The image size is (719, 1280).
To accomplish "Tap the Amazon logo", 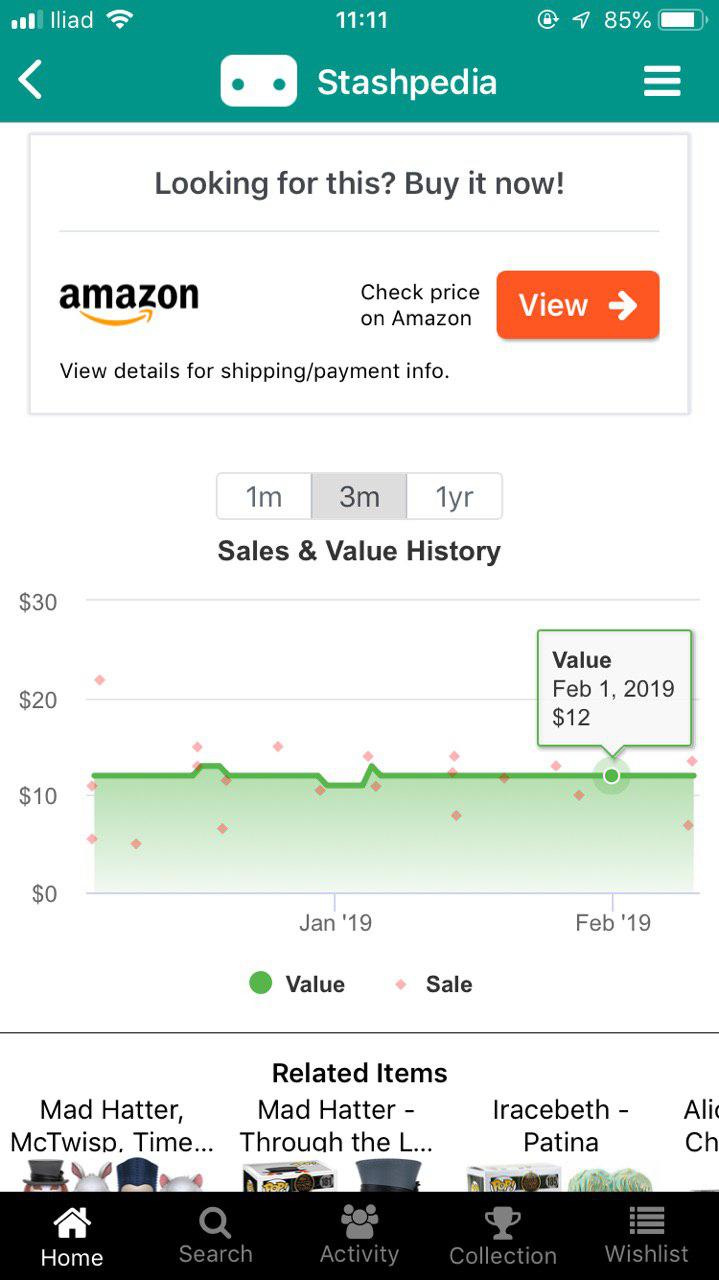I will tap(129, 303).
